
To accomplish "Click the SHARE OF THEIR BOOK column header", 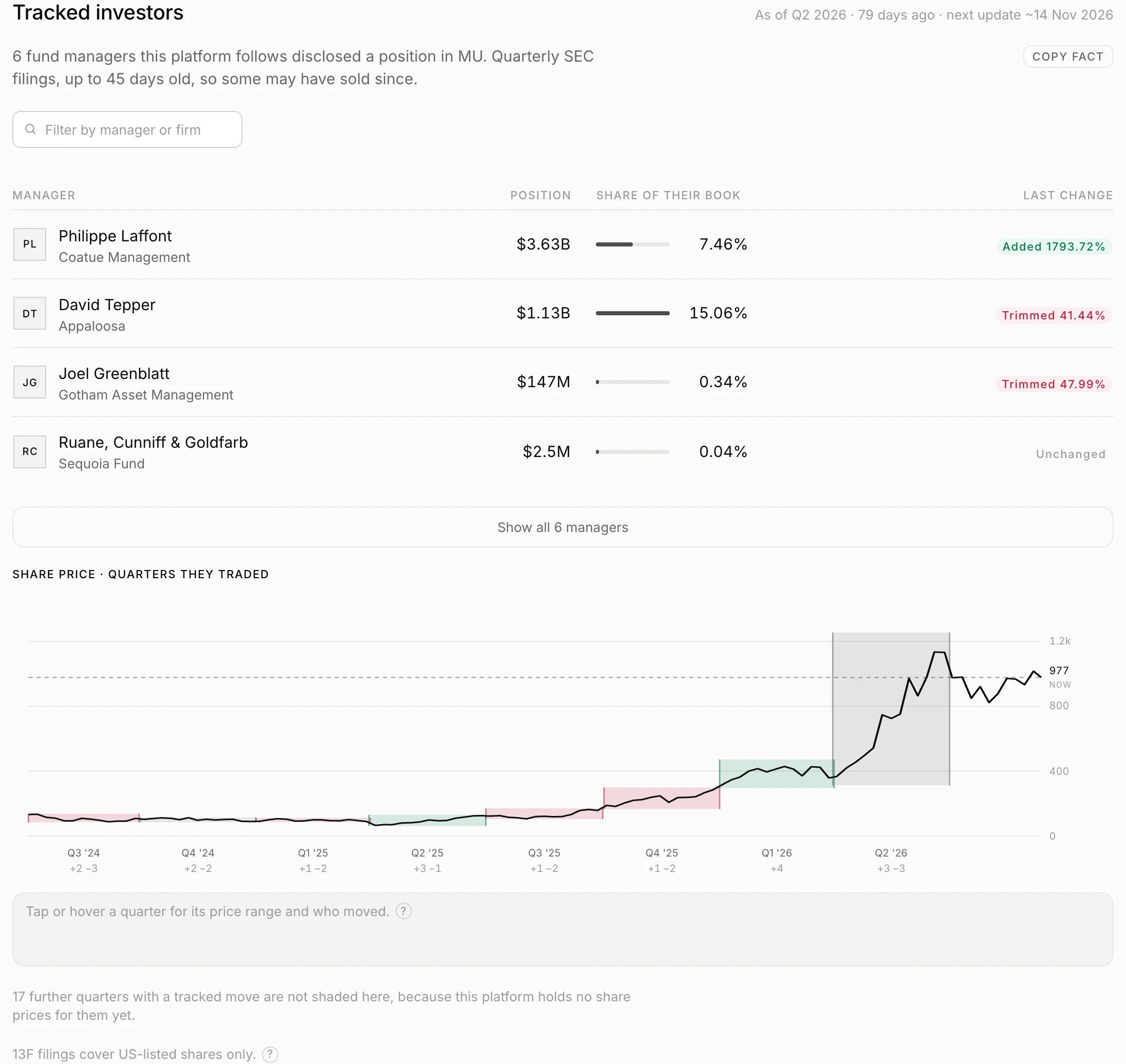I will [668, 195].
